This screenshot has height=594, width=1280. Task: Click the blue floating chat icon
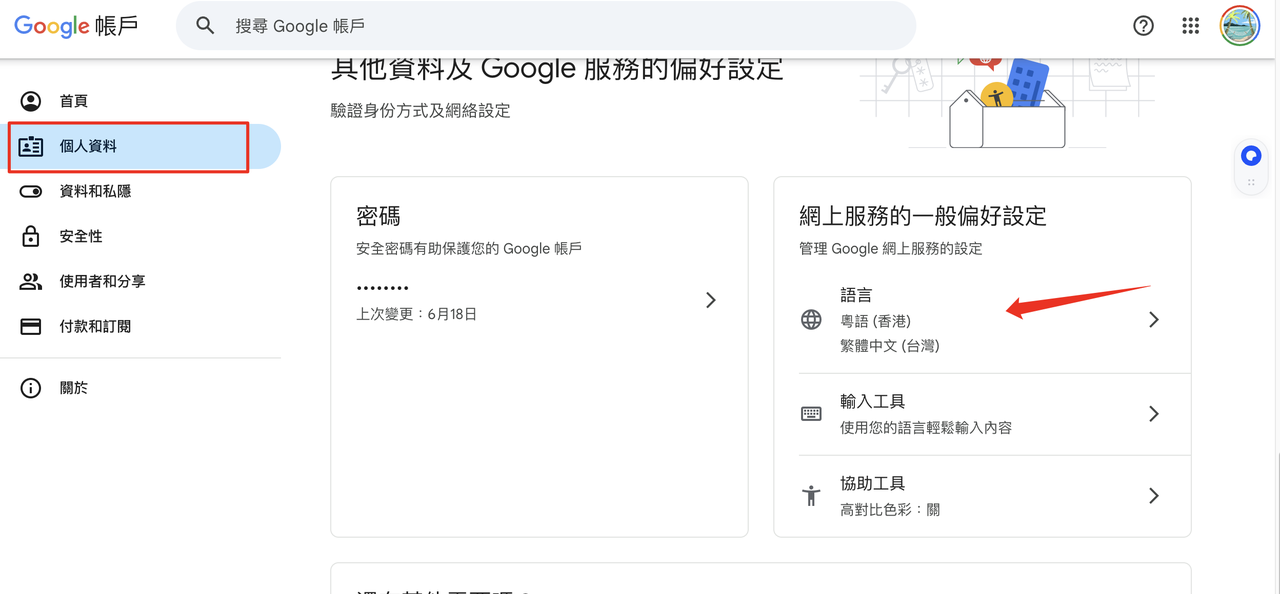[1250, 156]
